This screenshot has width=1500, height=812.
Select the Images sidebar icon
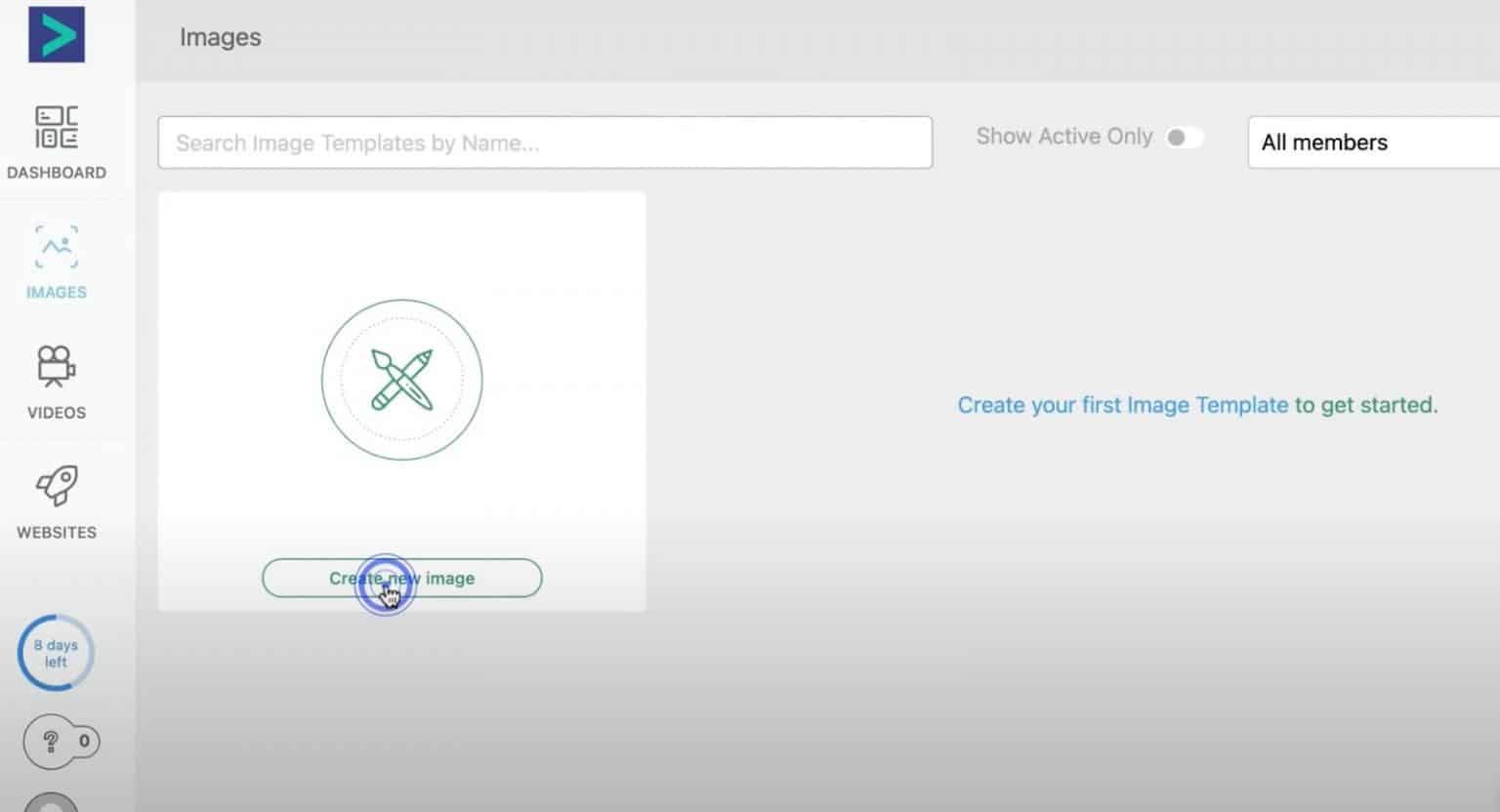[56, 247]
